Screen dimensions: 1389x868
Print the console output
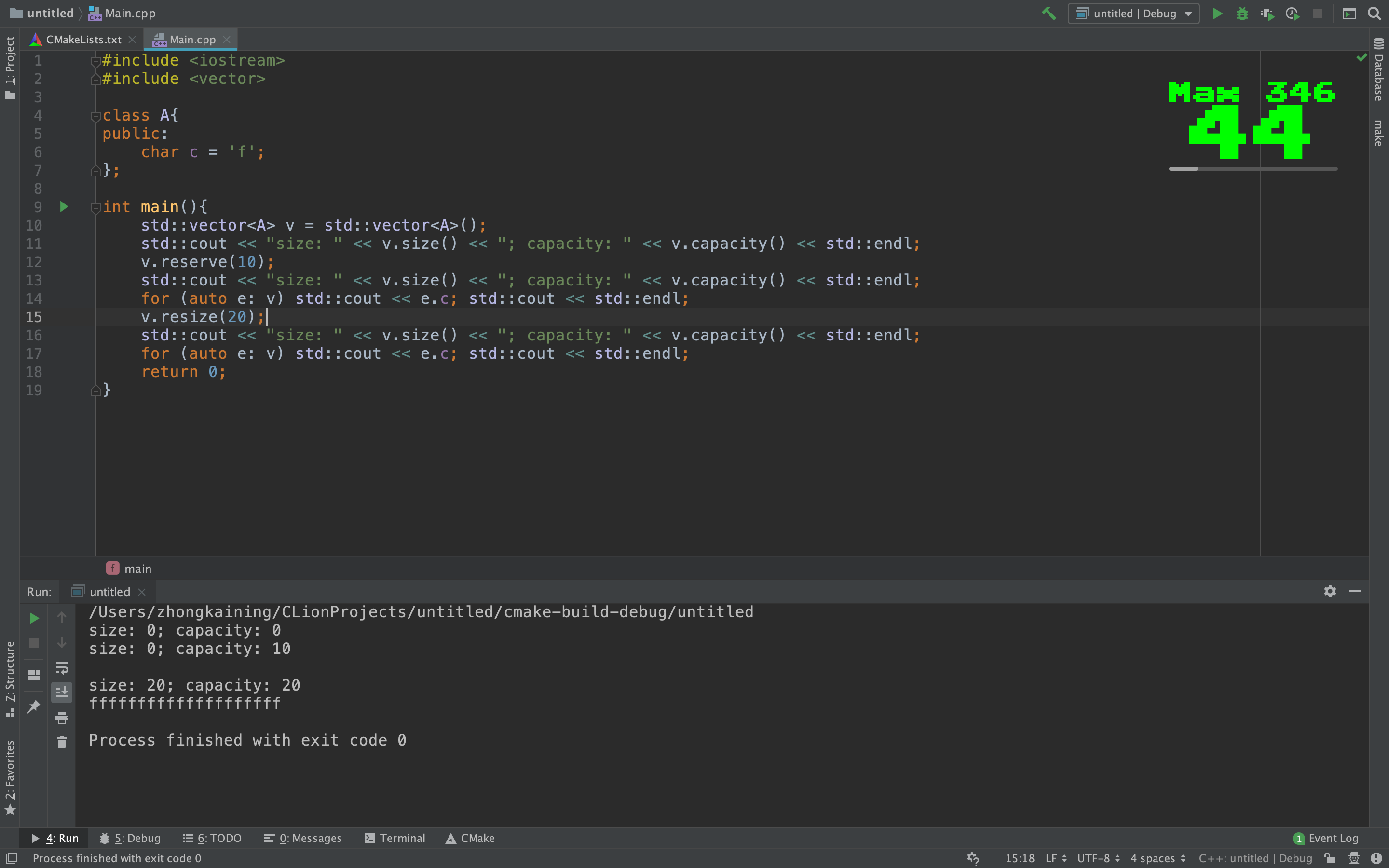(61, 718)
